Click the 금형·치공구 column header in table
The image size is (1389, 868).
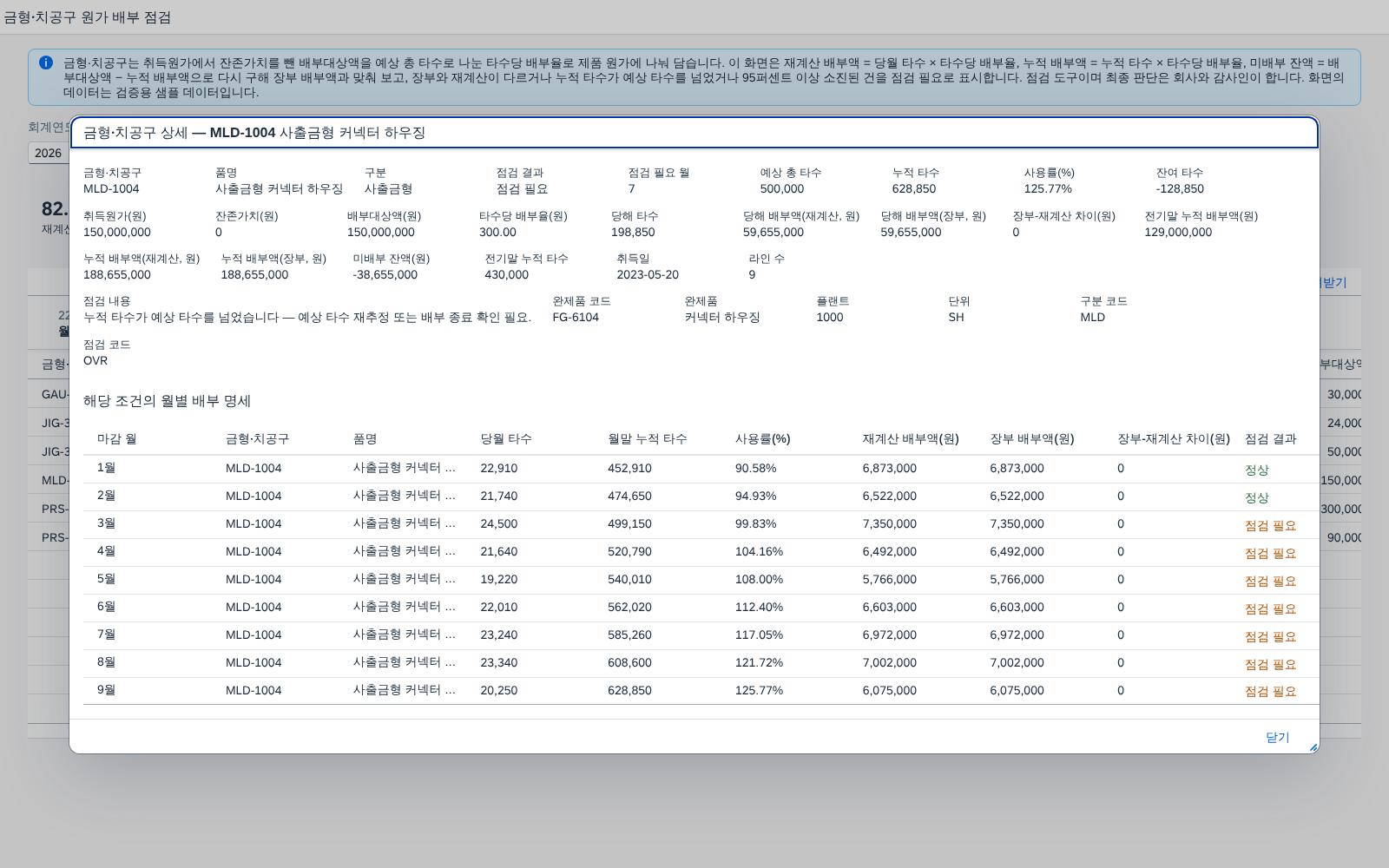[257, 439]
